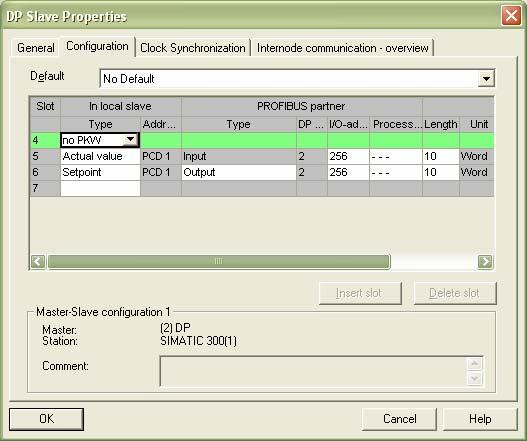
Task: Select slot 5 row header
Action: click(x=45, y=156)
